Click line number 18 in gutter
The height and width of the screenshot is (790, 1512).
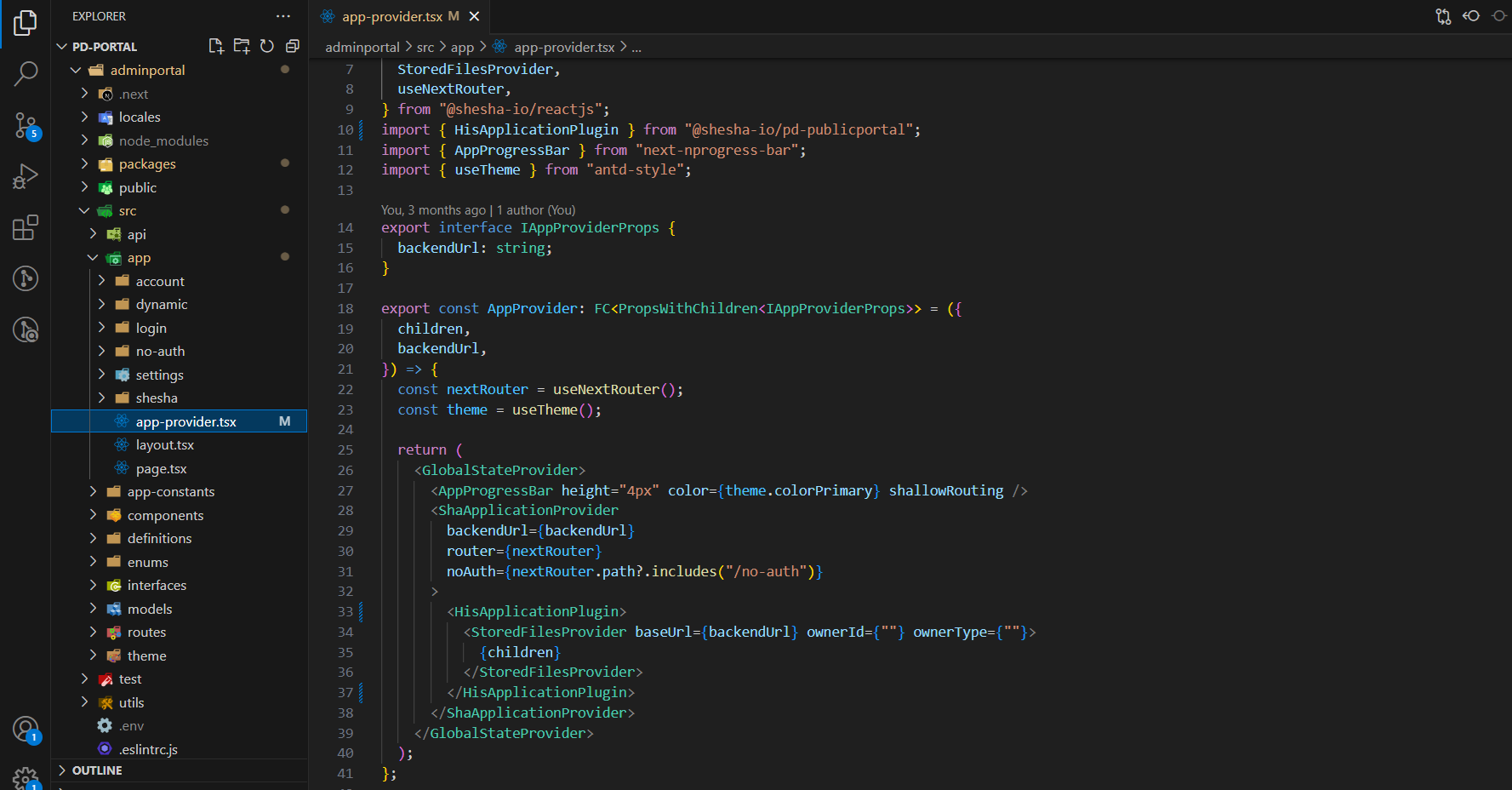[345, 308]
